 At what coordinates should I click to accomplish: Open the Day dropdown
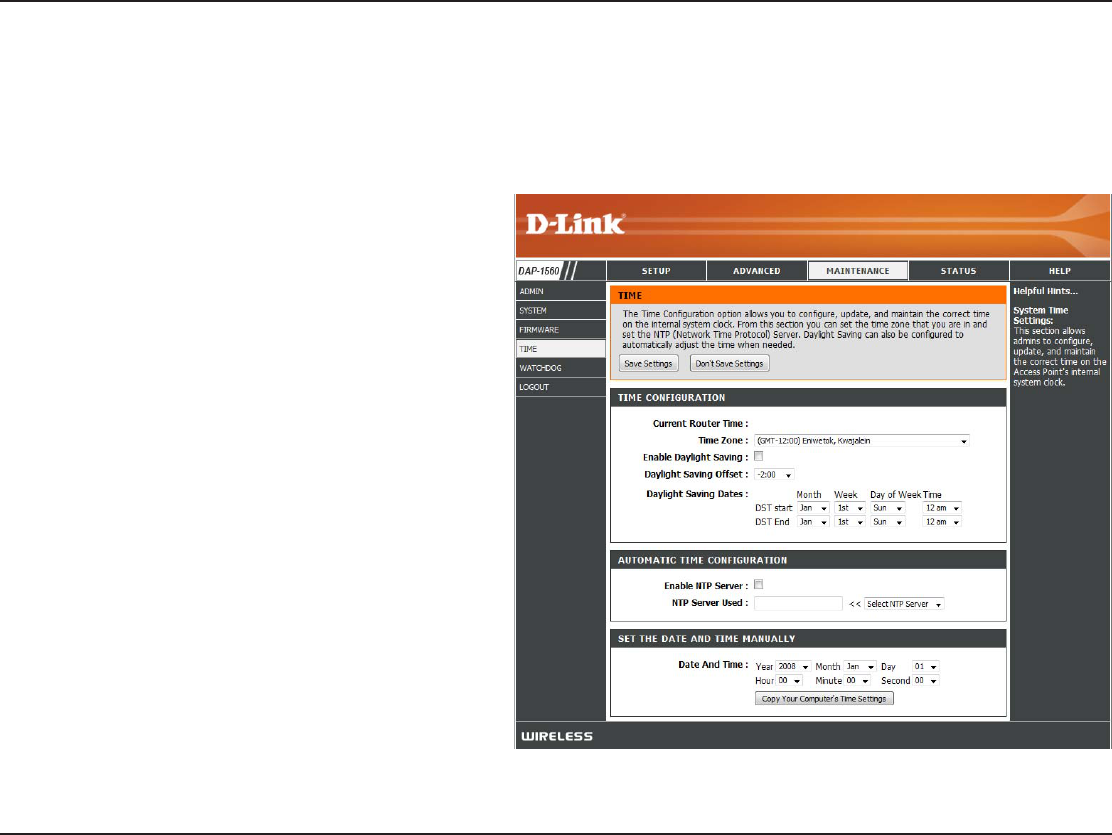tap(925, 667)
